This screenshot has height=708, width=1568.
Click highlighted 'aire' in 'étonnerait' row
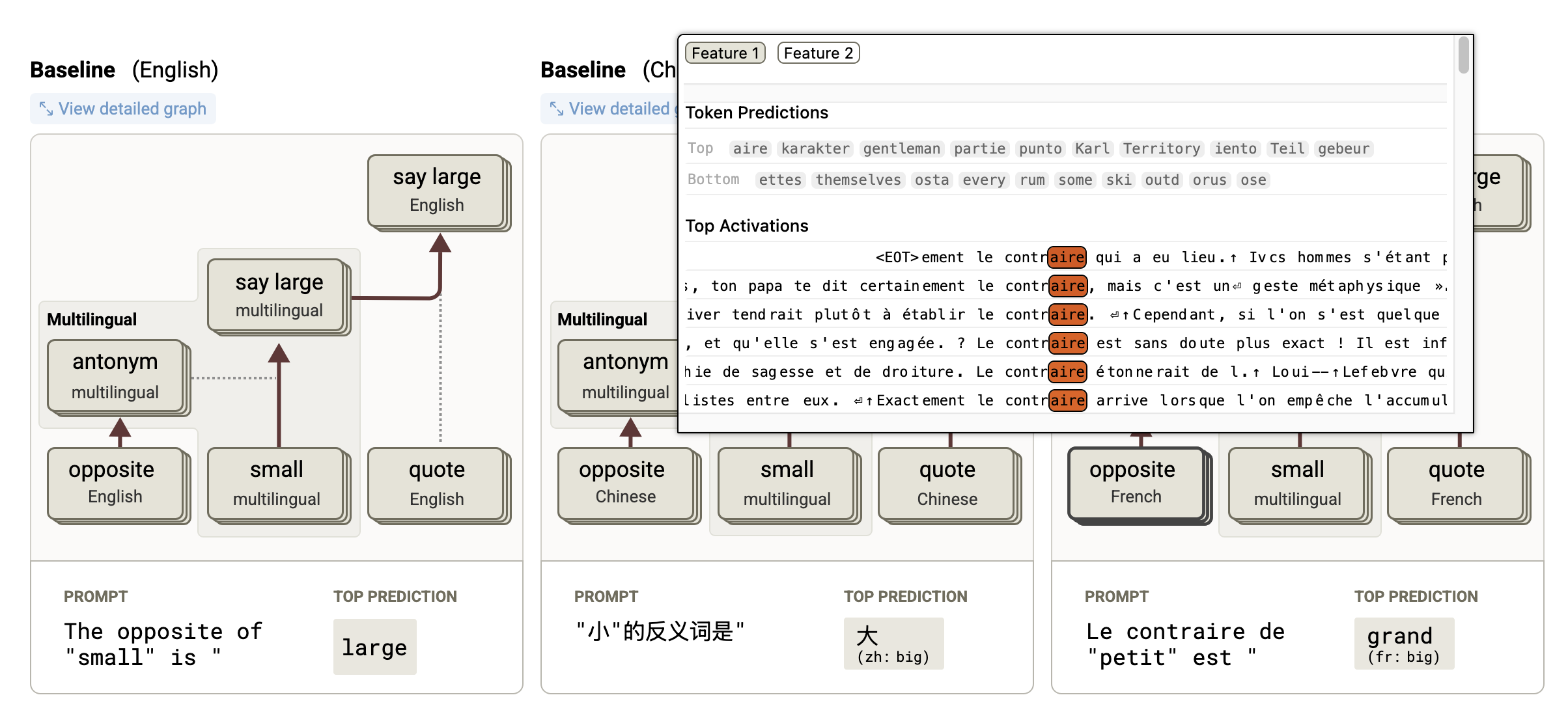point(1067,372)
